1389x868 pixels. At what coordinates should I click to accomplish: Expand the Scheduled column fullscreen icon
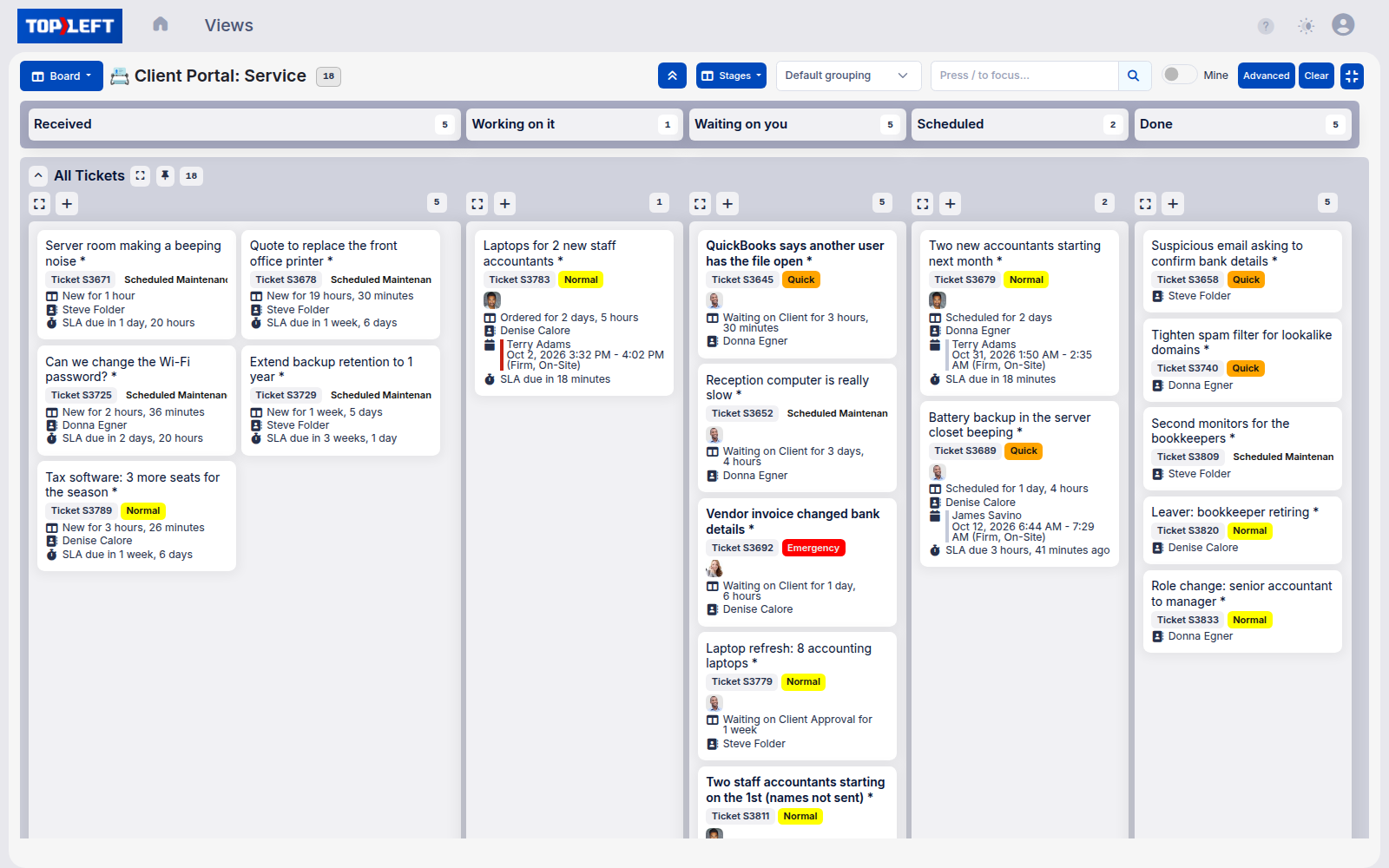[923, 204]
